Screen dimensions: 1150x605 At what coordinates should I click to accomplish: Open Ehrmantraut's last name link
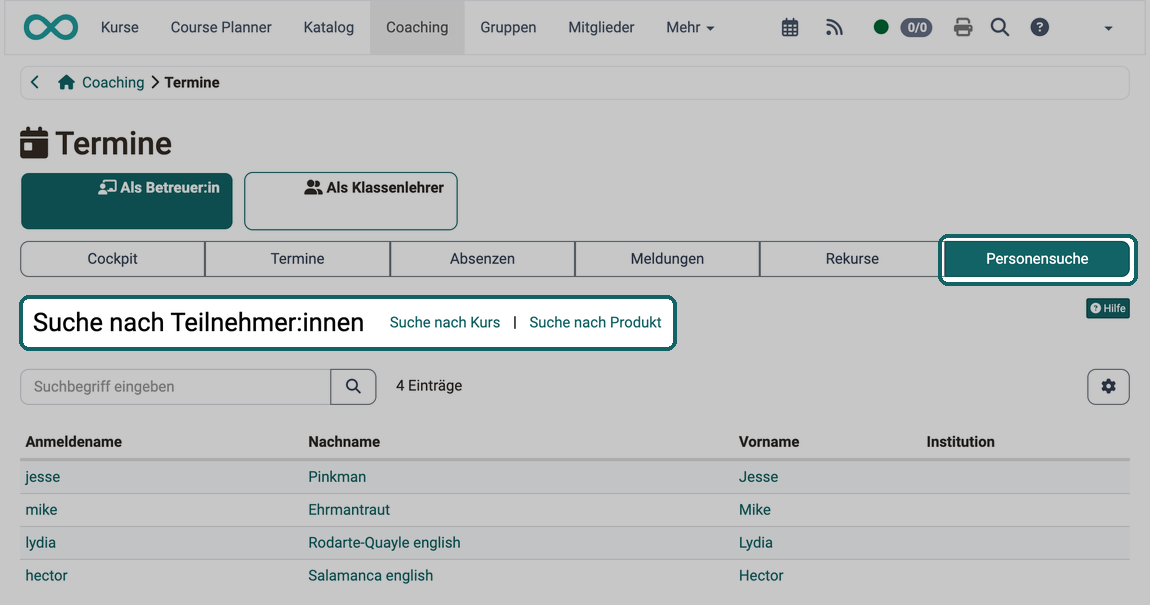click(348, 510)
